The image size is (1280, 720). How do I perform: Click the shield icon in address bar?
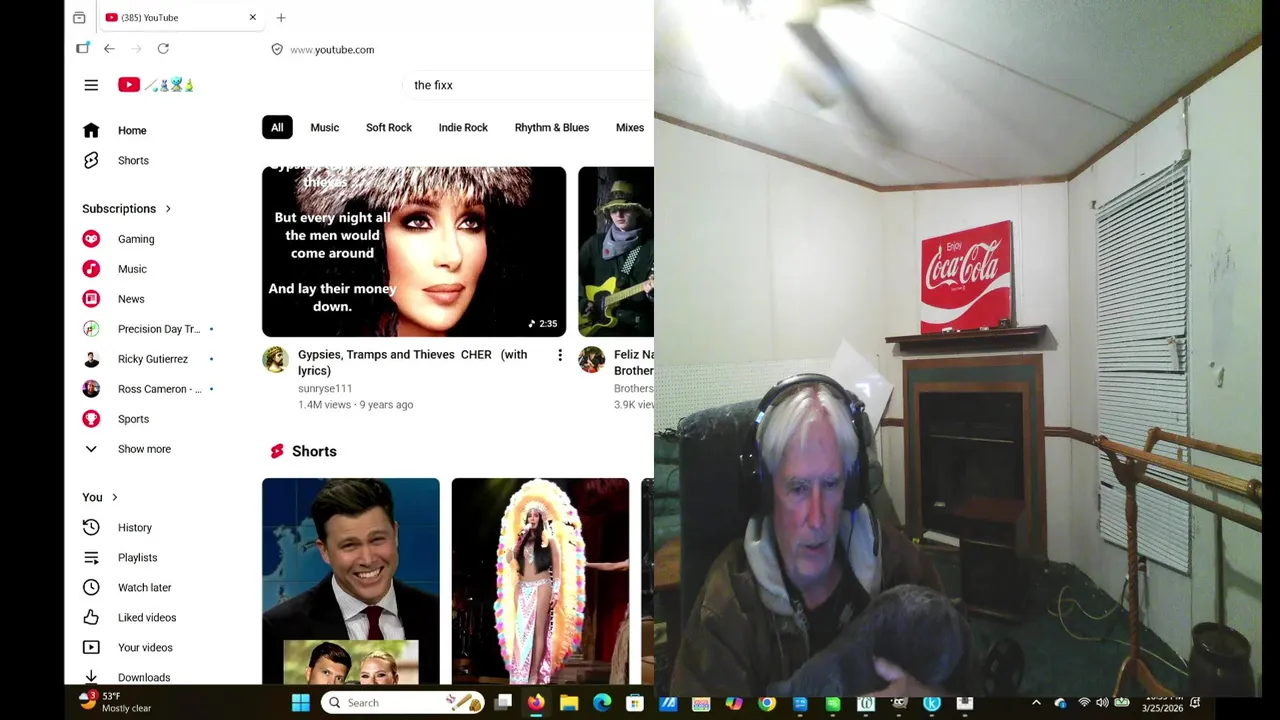[277, 49]
